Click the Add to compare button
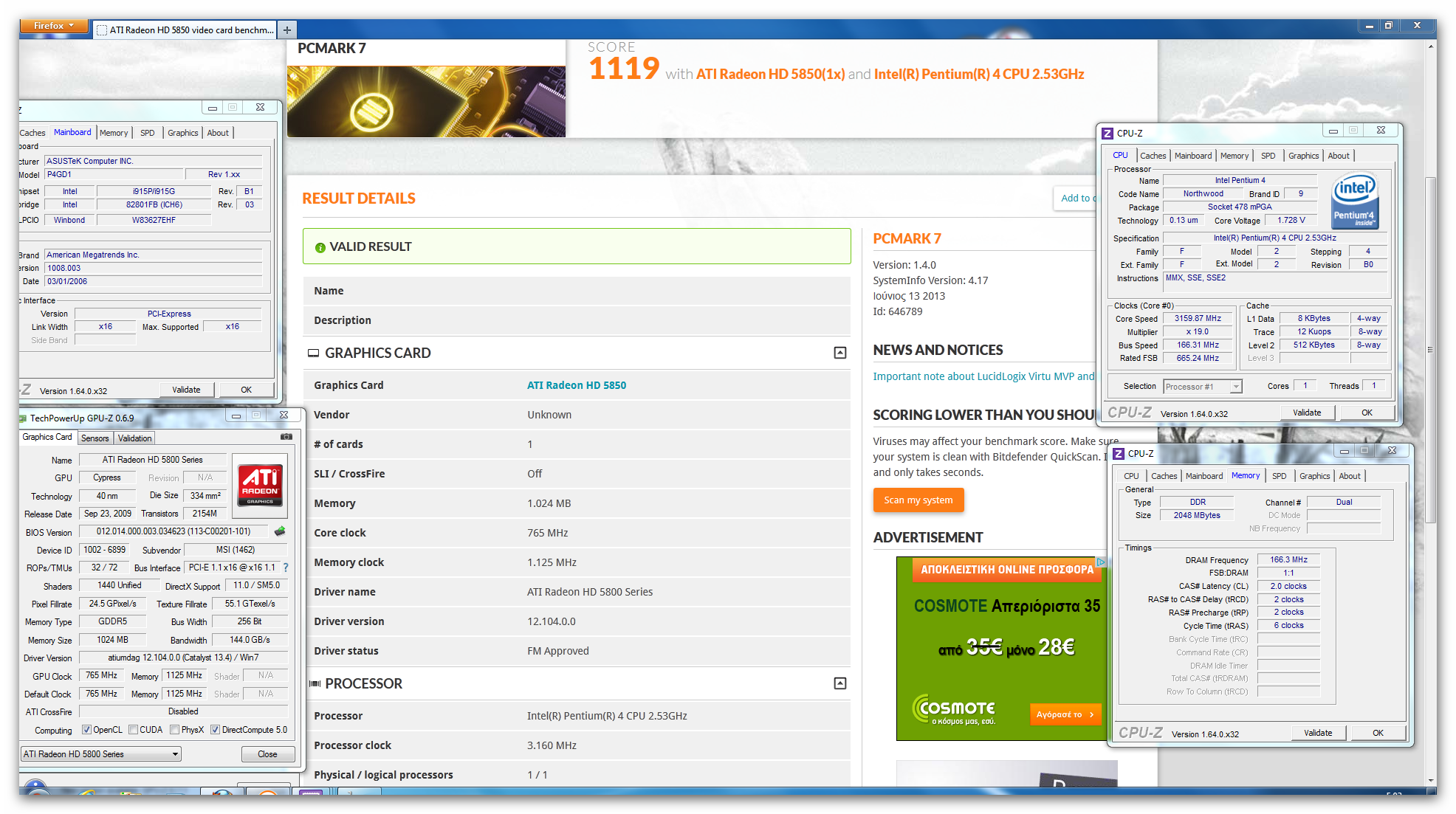Viewport: 1456px width, 814px height. pos(1075,198)
